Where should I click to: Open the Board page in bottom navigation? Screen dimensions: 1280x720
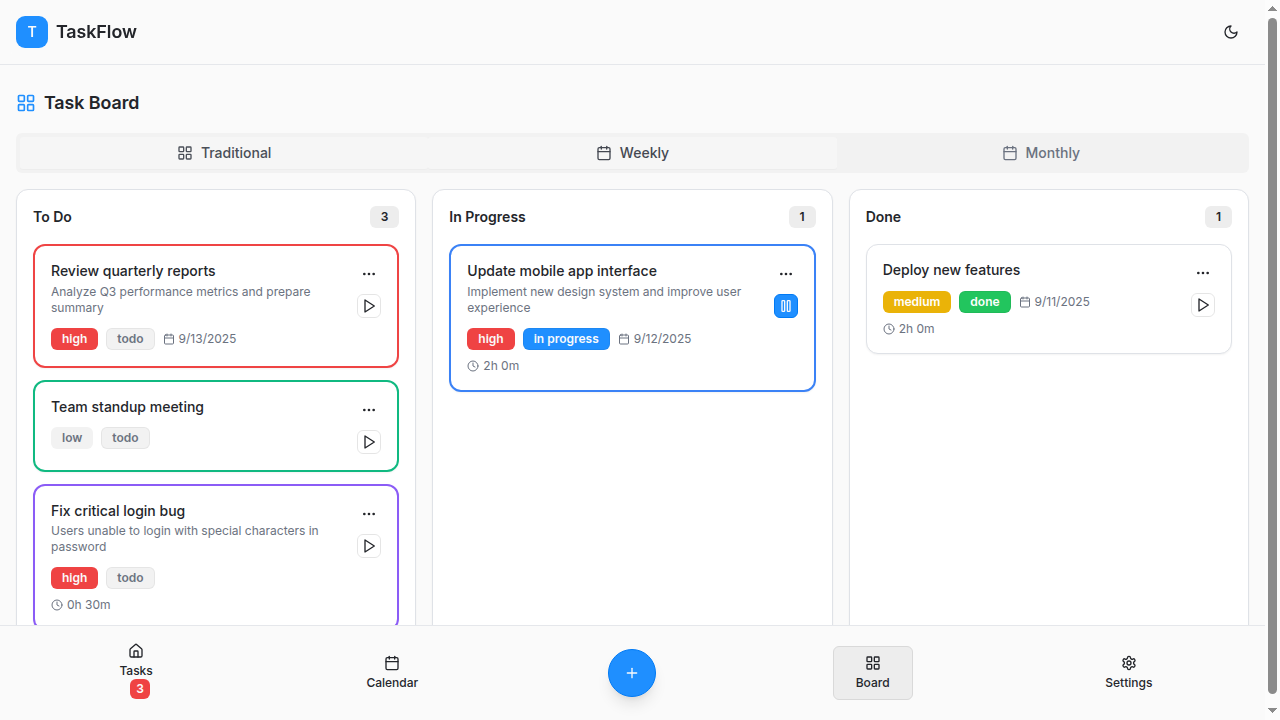[873, 673]
